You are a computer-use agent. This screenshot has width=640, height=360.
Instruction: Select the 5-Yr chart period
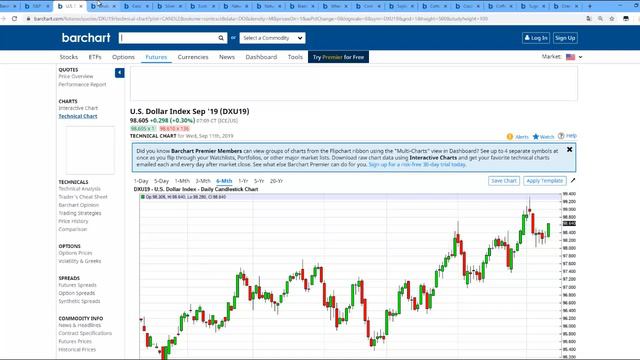pos(259,181)
